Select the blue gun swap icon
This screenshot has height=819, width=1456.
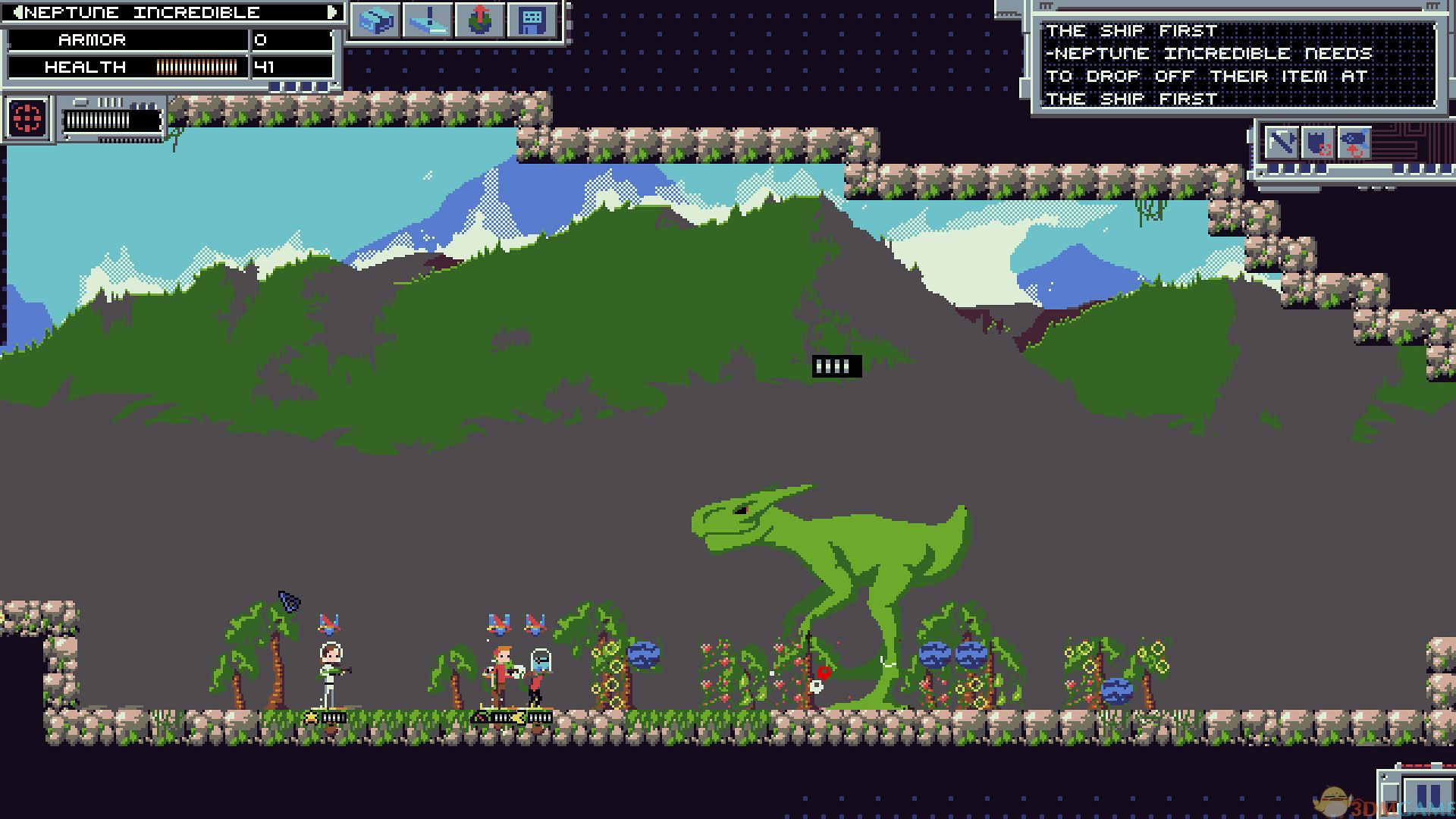click(1354, 143)
